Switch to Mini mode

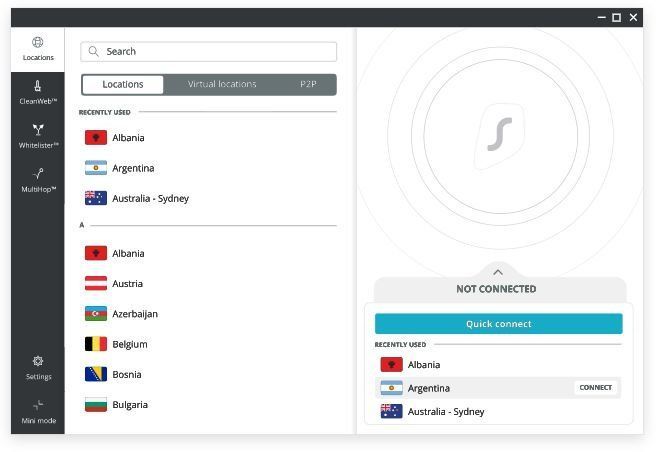[38, 411]
